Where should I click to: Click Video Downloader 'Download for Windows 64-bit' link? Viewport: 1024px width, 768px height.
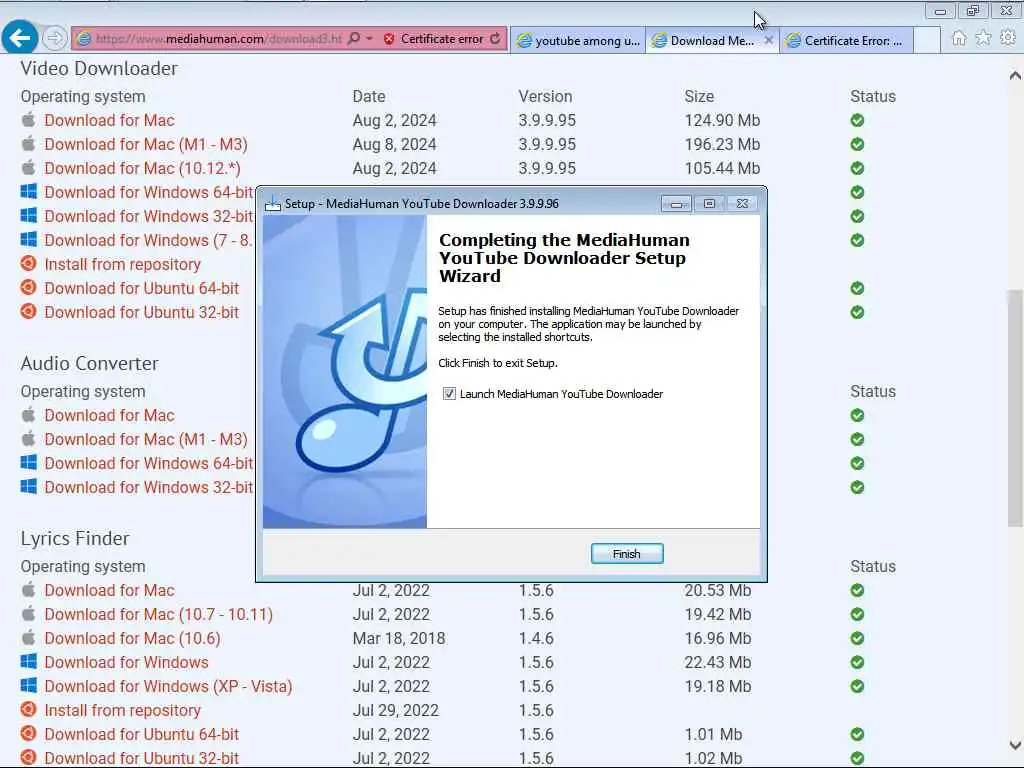coord(149,193)
